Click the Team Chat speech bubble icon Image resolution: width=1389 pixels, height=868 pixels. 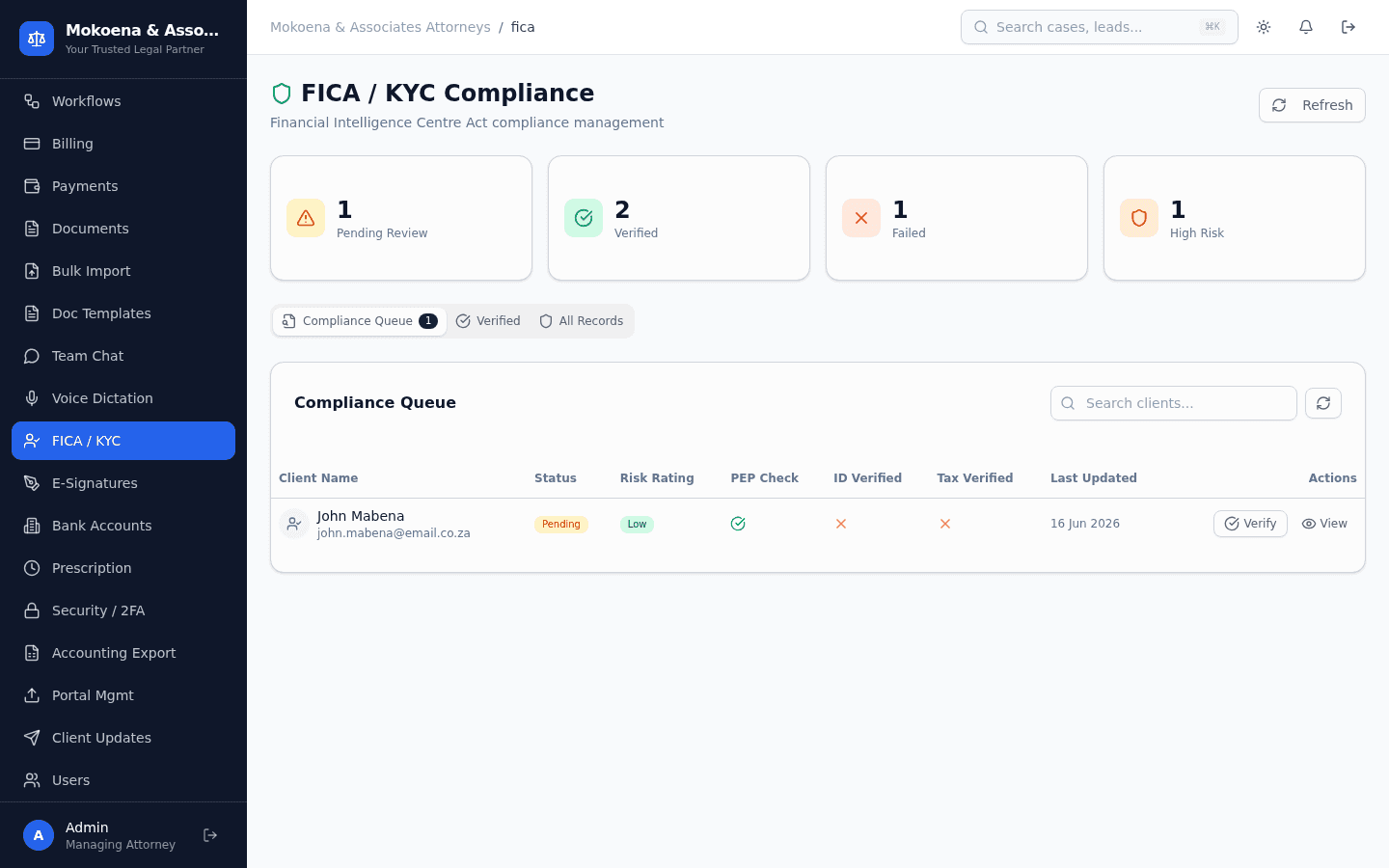32,356
